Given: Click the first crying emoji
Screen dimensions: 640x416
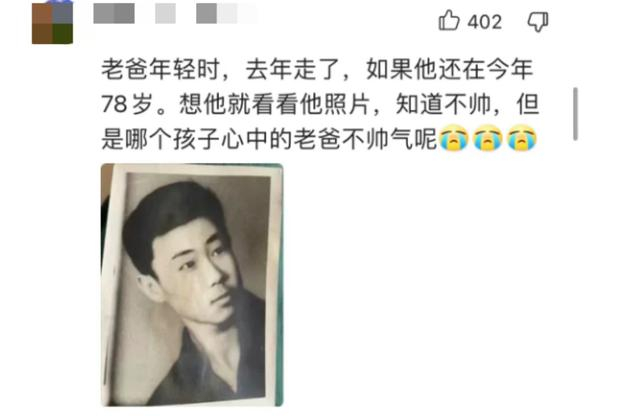Looking at the screenshot, I should pyautogui.click(x=453, y=138).
